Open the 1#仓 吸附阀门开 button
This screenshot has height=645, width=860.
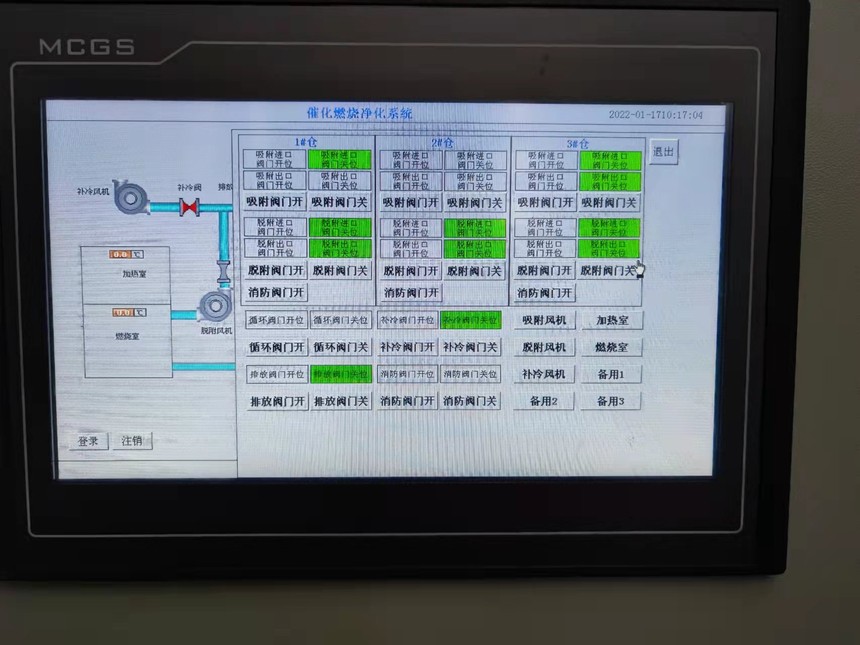[274, 202]
